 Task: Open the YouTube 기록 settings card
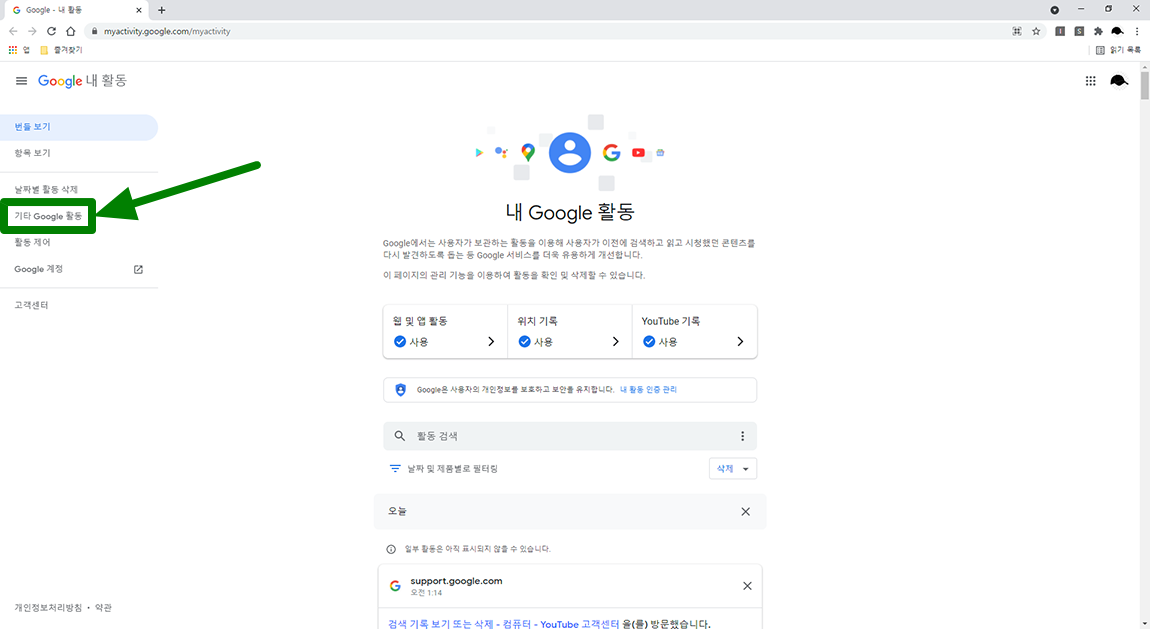695,332
